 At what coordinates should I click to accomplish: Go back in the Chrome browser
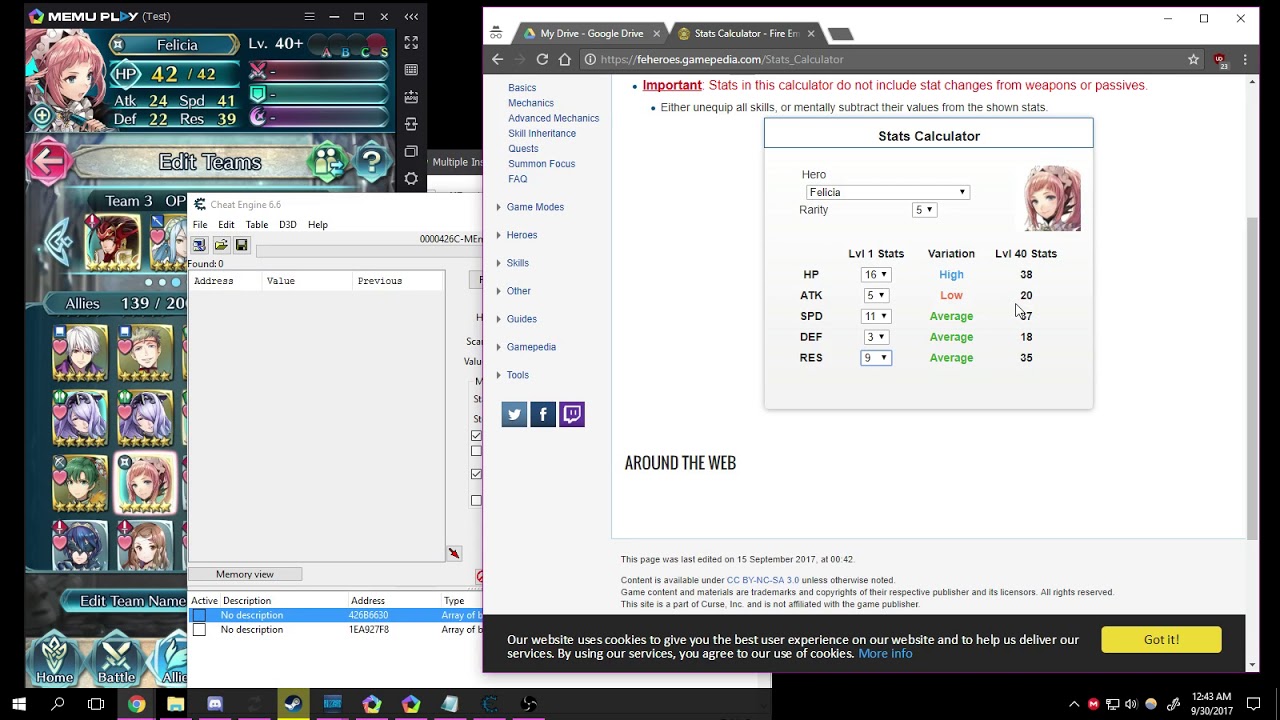[x=498, y=59]
